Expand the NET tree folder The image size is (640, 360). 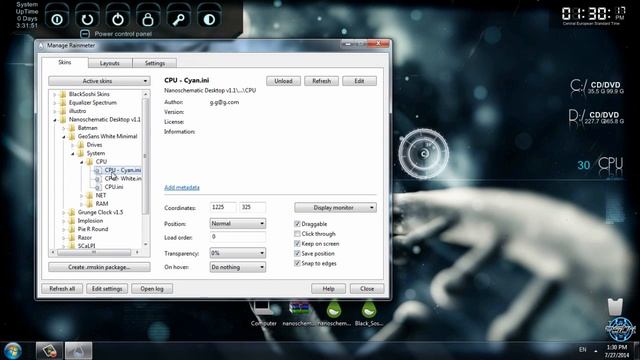pyautogui.click(x=82, y=196)
